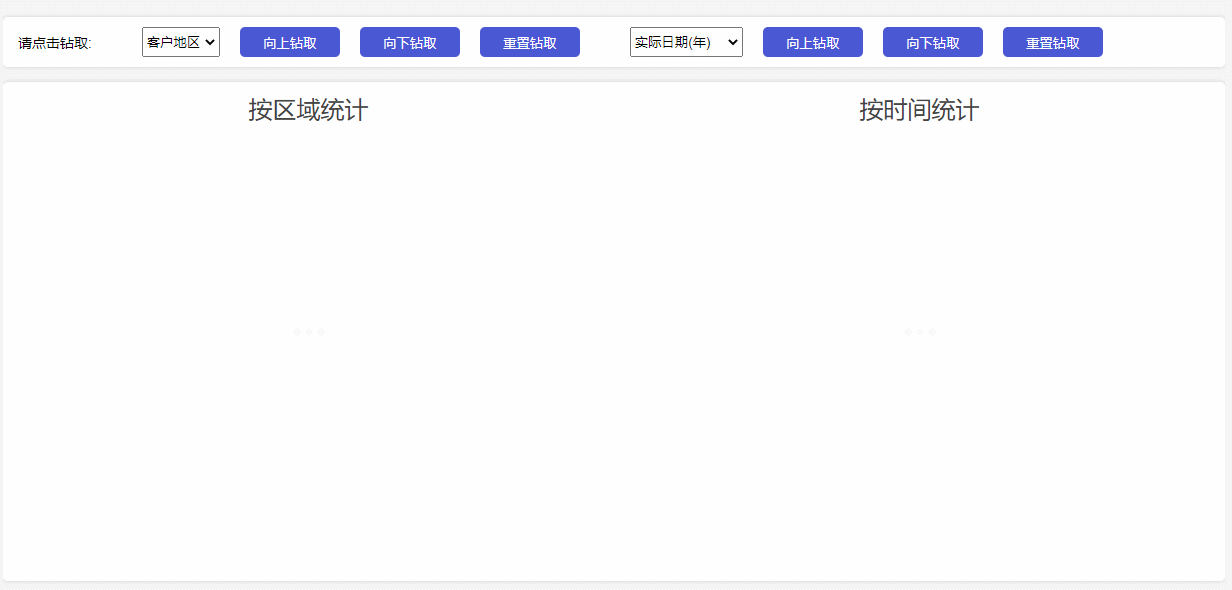Drill up on the region chart
The height and width of the screenshot is (590, 1232).
pos(289,41)
